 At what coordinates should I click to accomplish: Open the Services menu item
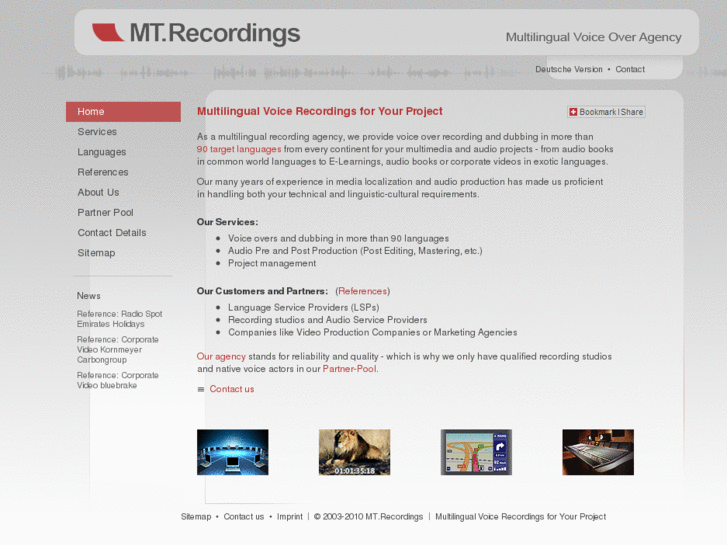(97, 132)
